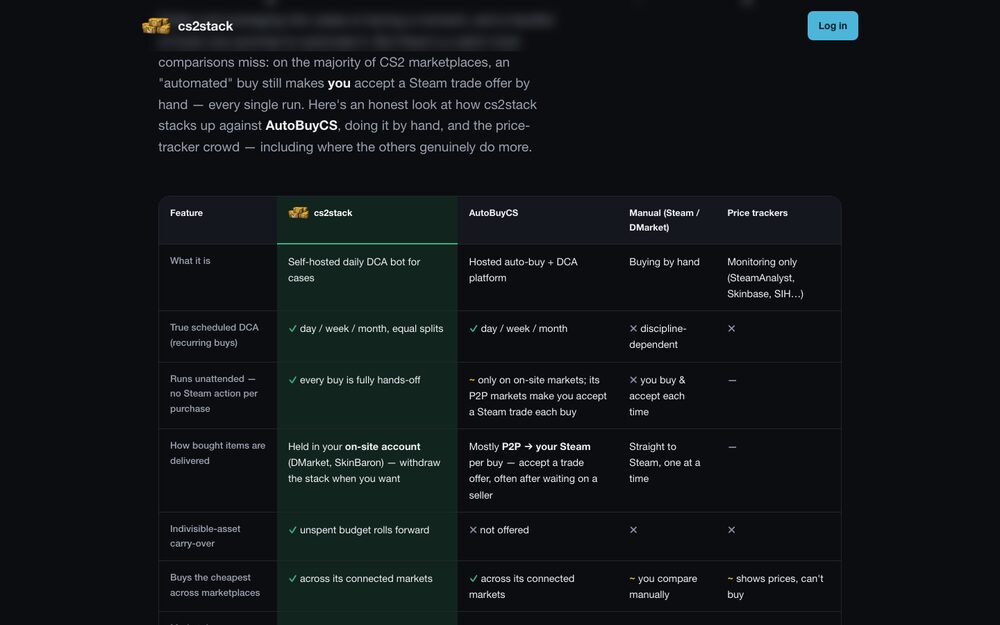Click "shows prices, can't buy" cell
Viewport: 1000px width, 625px height.
pos(775,586)
